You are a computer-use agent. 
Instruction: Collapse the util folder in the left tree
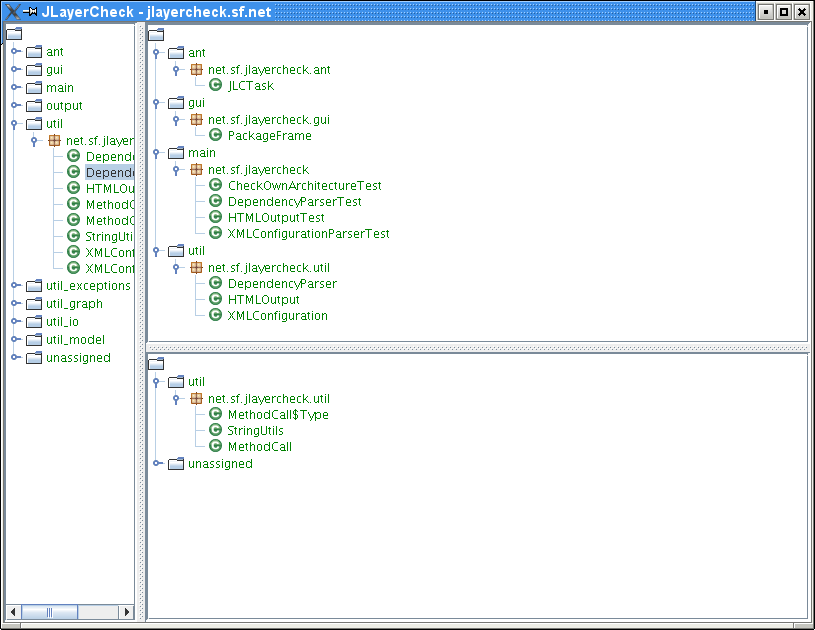(x=14, y=124)
